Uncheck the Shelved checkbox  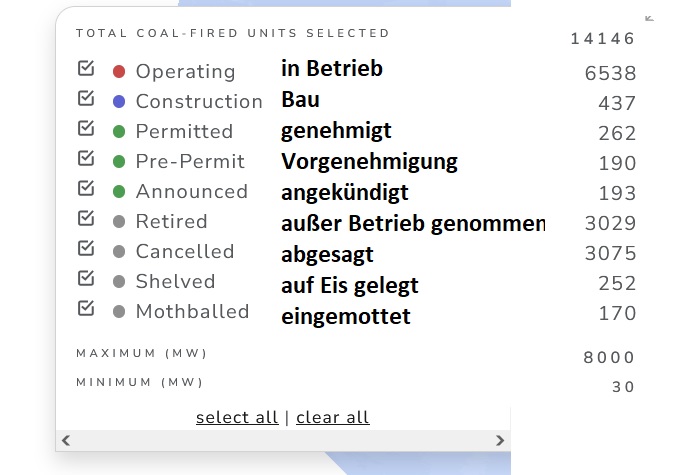[86, 279]
